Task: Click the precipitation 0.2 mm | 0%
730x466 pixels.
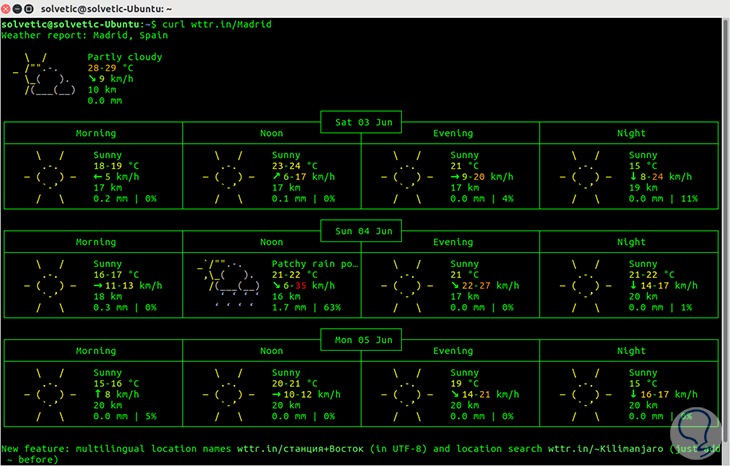Action: 125,199
